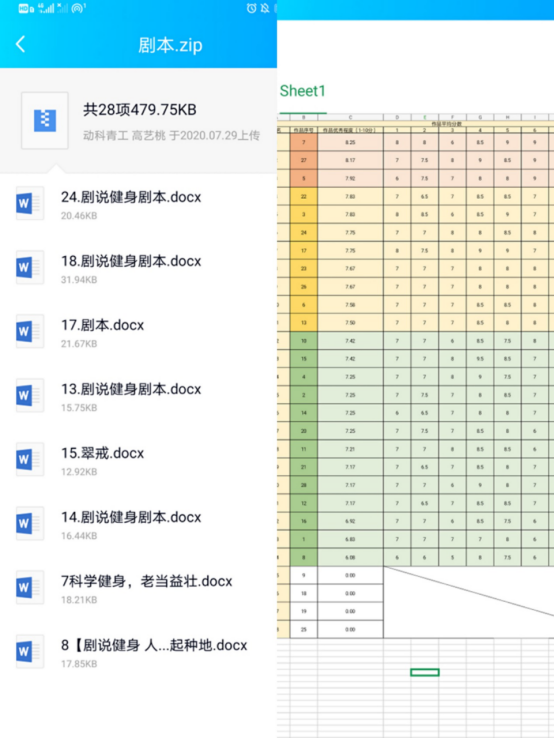Open Word icon for 14.剧说健身剧本.docx
This screenshot has height=739, width=554.
point(29,524)
